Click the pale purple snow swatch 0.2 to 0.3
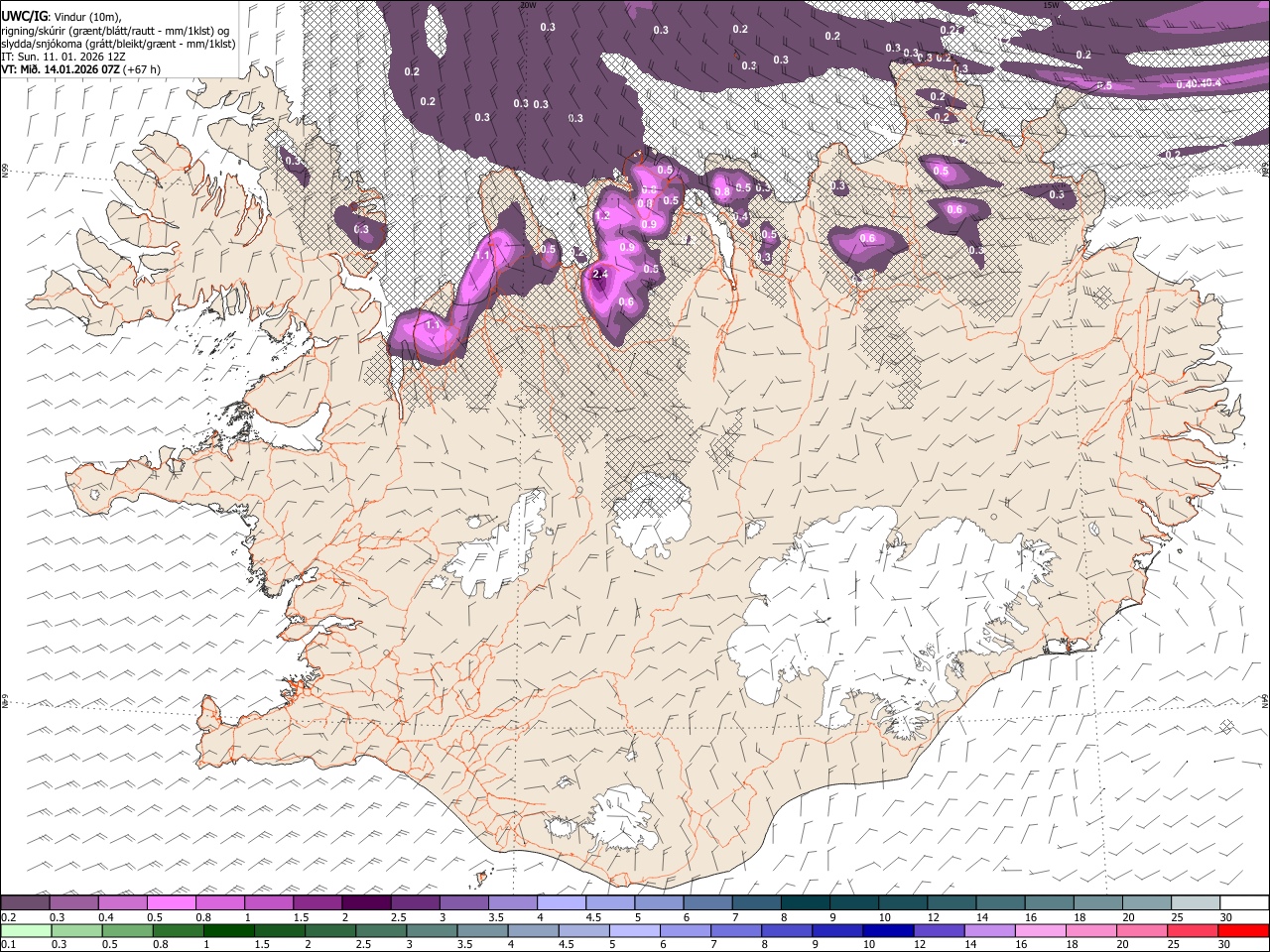Image resolution: width=1270 pixels, height=952 pixels. (25, 903)
